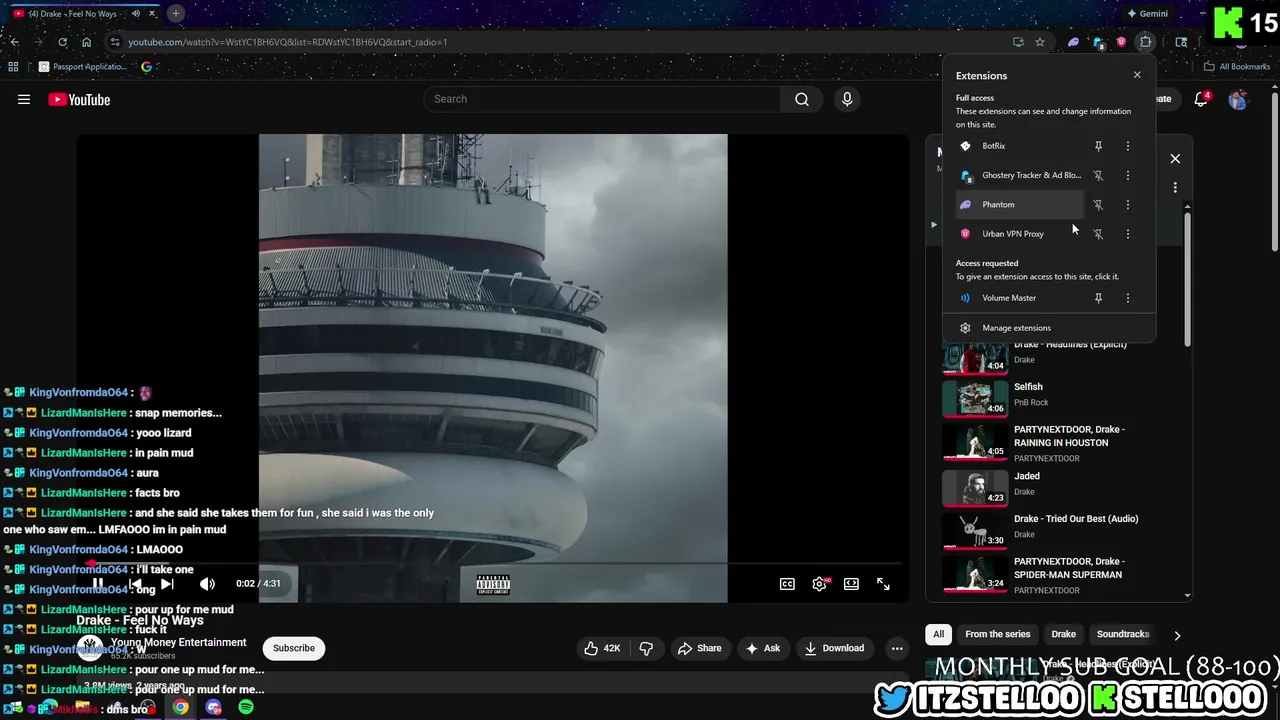Screen dimensions: 1280x720
Task: Toggle pin for Volume Master extension
Action: tap(1098, 298)
